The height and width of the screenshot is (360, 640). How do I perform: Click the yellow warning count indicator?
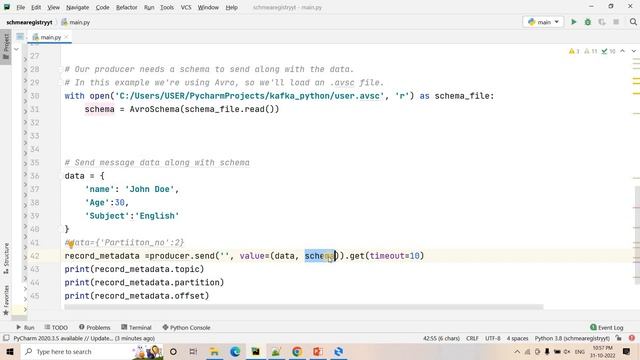click(x=574, y=51)
